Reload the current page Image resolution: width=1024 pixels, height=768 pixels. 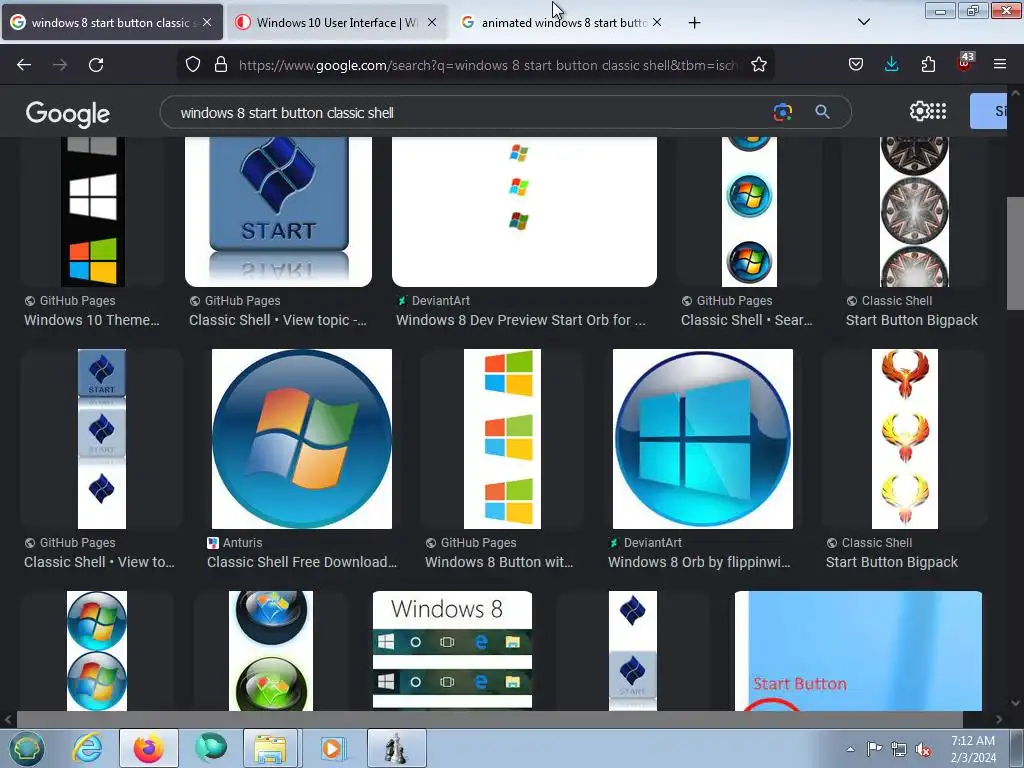tap(96, 65)
